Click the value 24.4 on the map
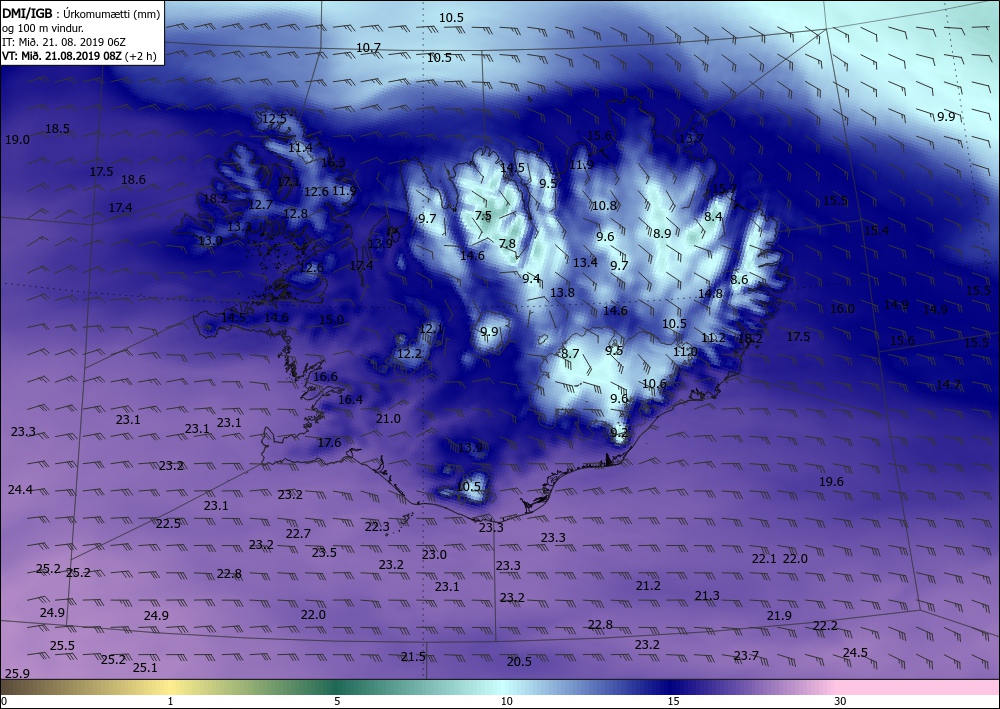1000x709 pixels. (20, 490)
